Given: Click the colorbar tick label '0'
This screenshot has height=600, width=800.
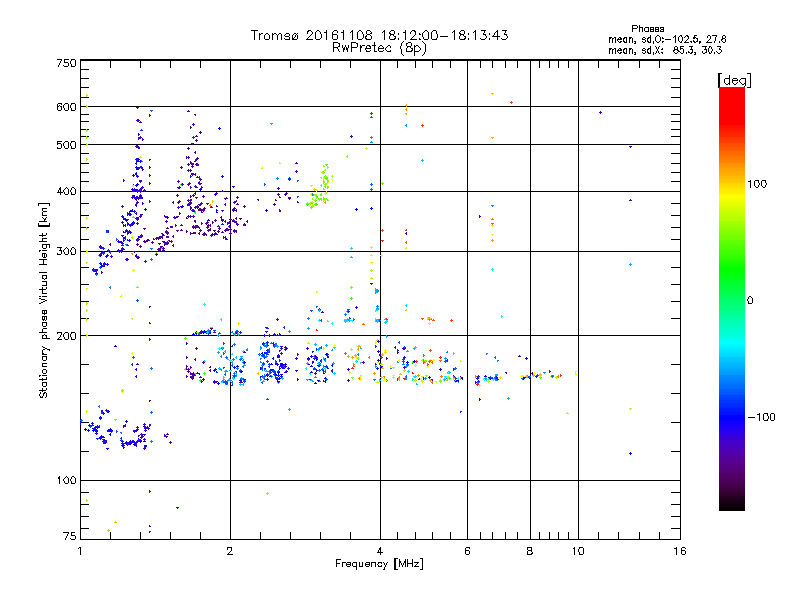Looking at the screenshot, I should 750,301.
